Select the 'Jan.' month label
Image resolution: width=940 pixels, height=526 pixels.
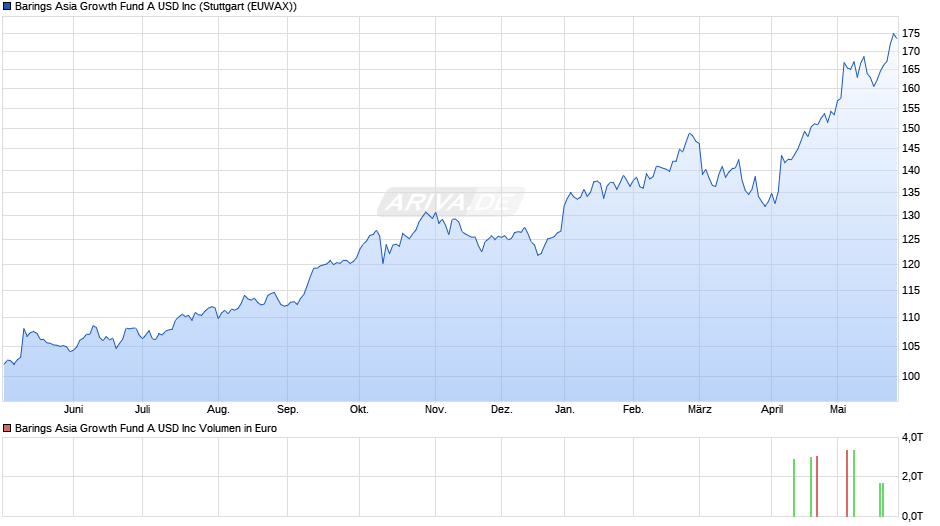(x=565, y=410)
